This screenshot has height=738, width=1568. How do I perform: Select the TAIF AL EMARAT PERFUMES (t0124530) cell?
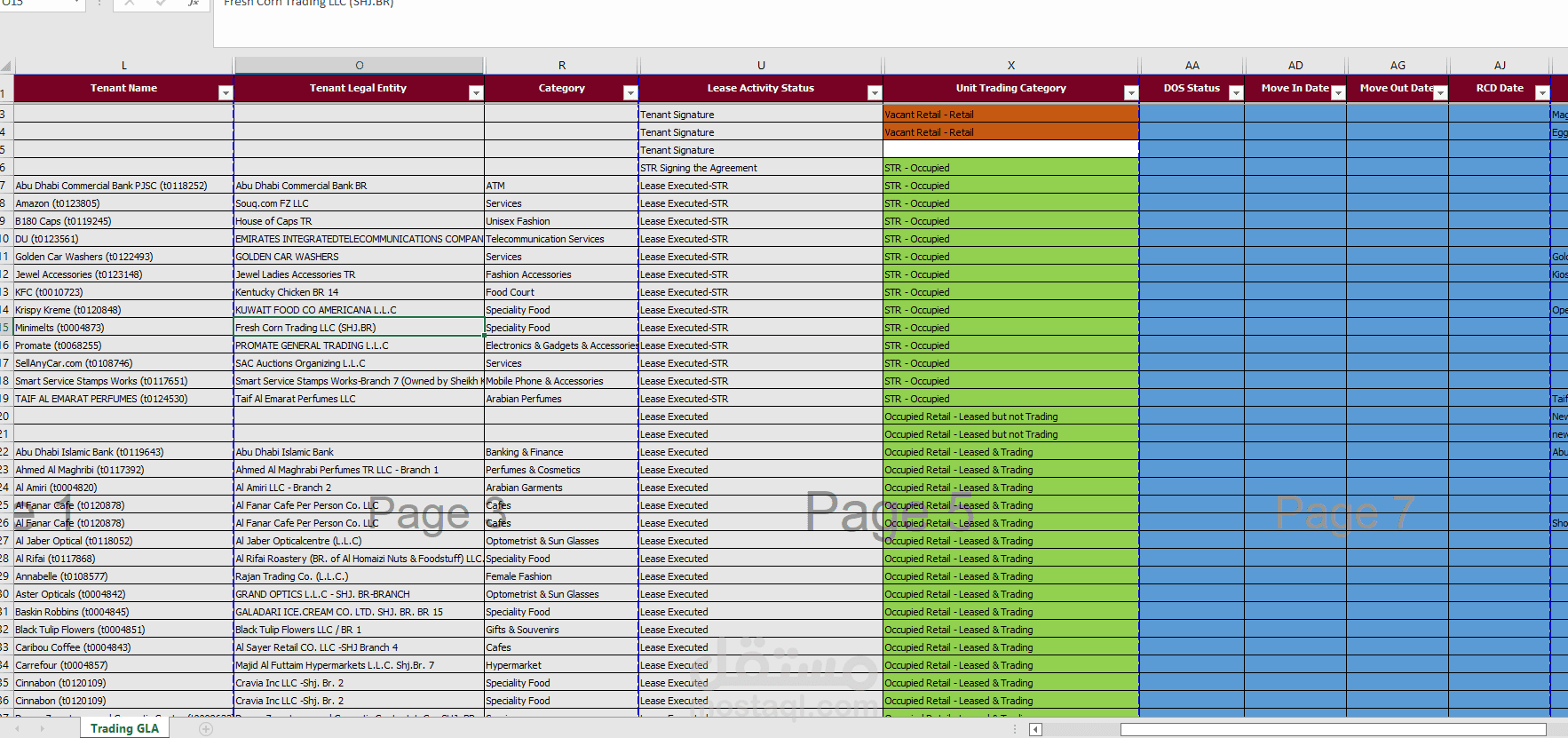click(124, 399)
